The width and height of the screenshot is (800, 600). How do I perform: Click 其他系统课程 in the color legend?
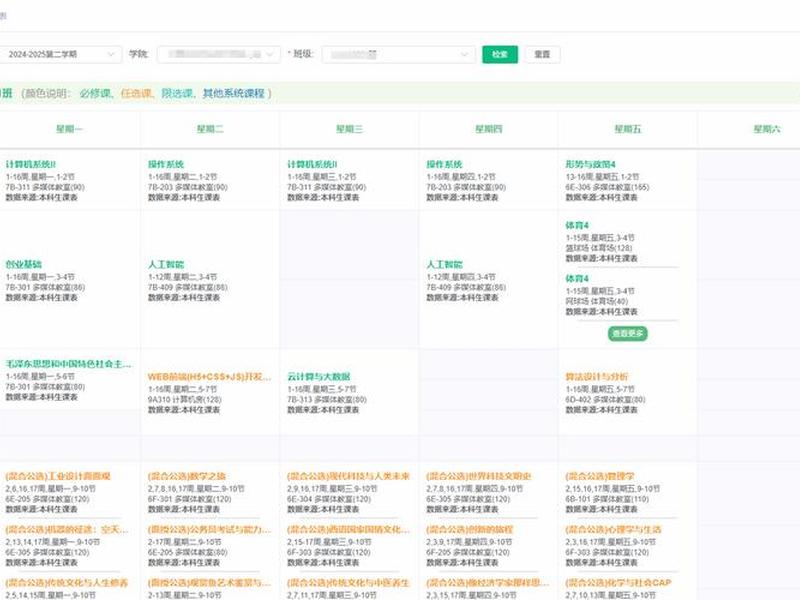coord(234,93)
